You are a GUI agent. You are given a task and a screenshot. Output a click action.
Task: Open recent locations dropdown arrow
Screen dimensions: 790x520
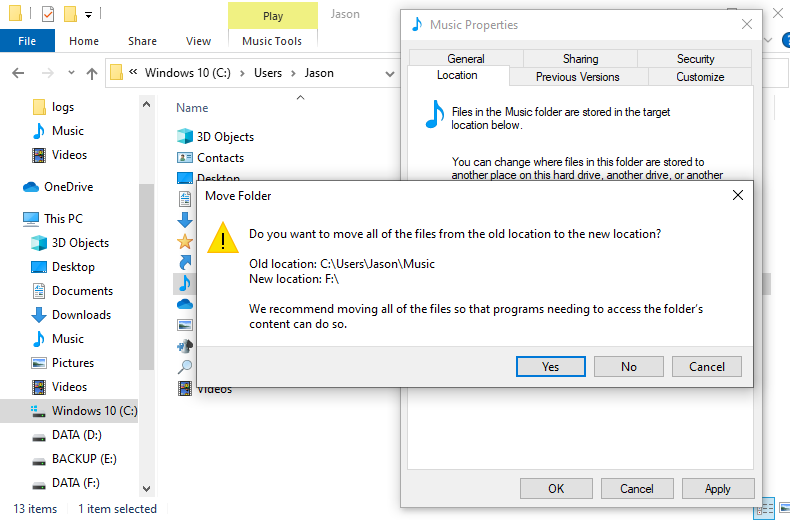pyautogui.click(x=71, y=73)
